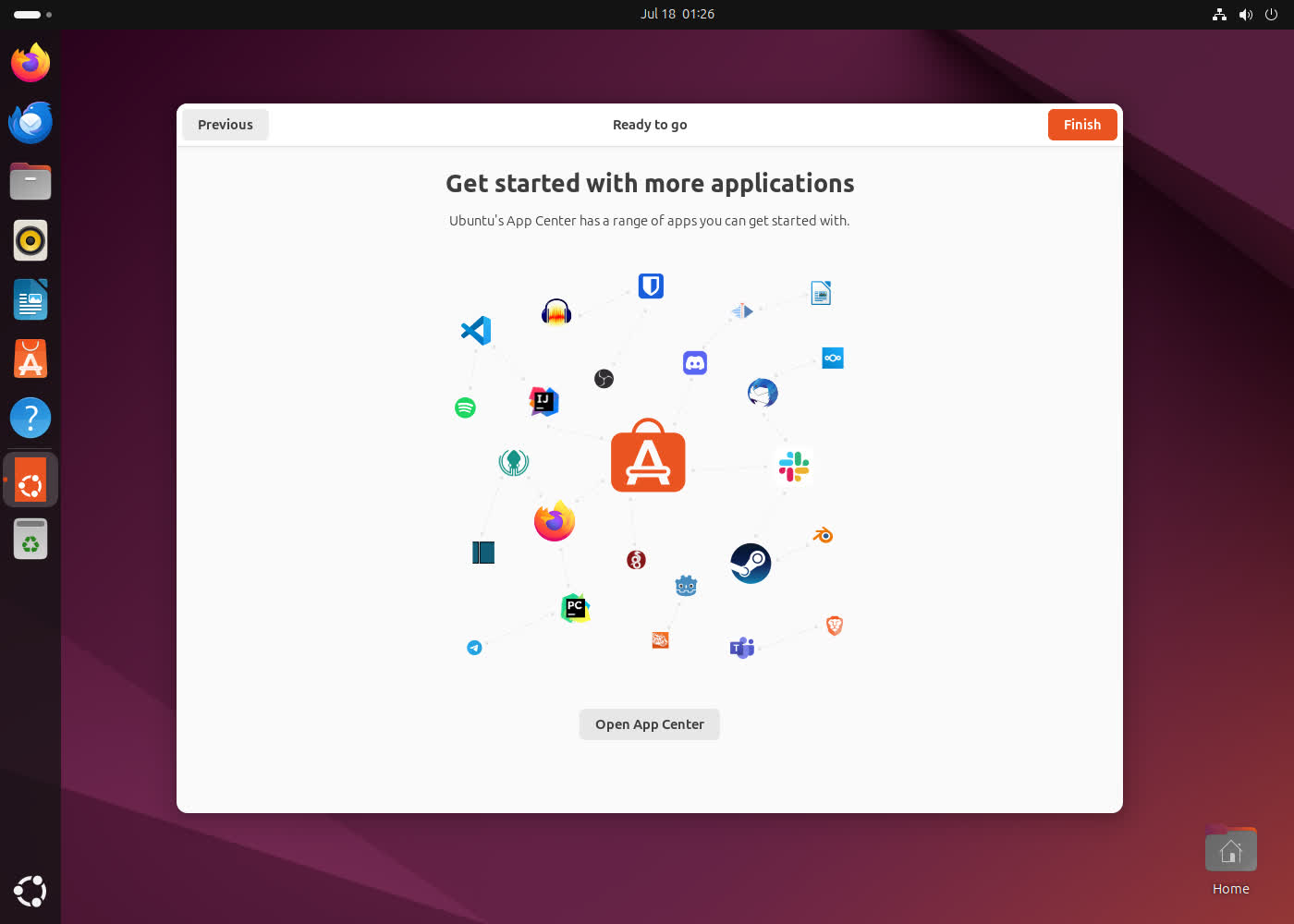Launch Thunderbird Mail from the dock
The height and width of the screenshot is (924, 1294).
(x=31, y=122)
